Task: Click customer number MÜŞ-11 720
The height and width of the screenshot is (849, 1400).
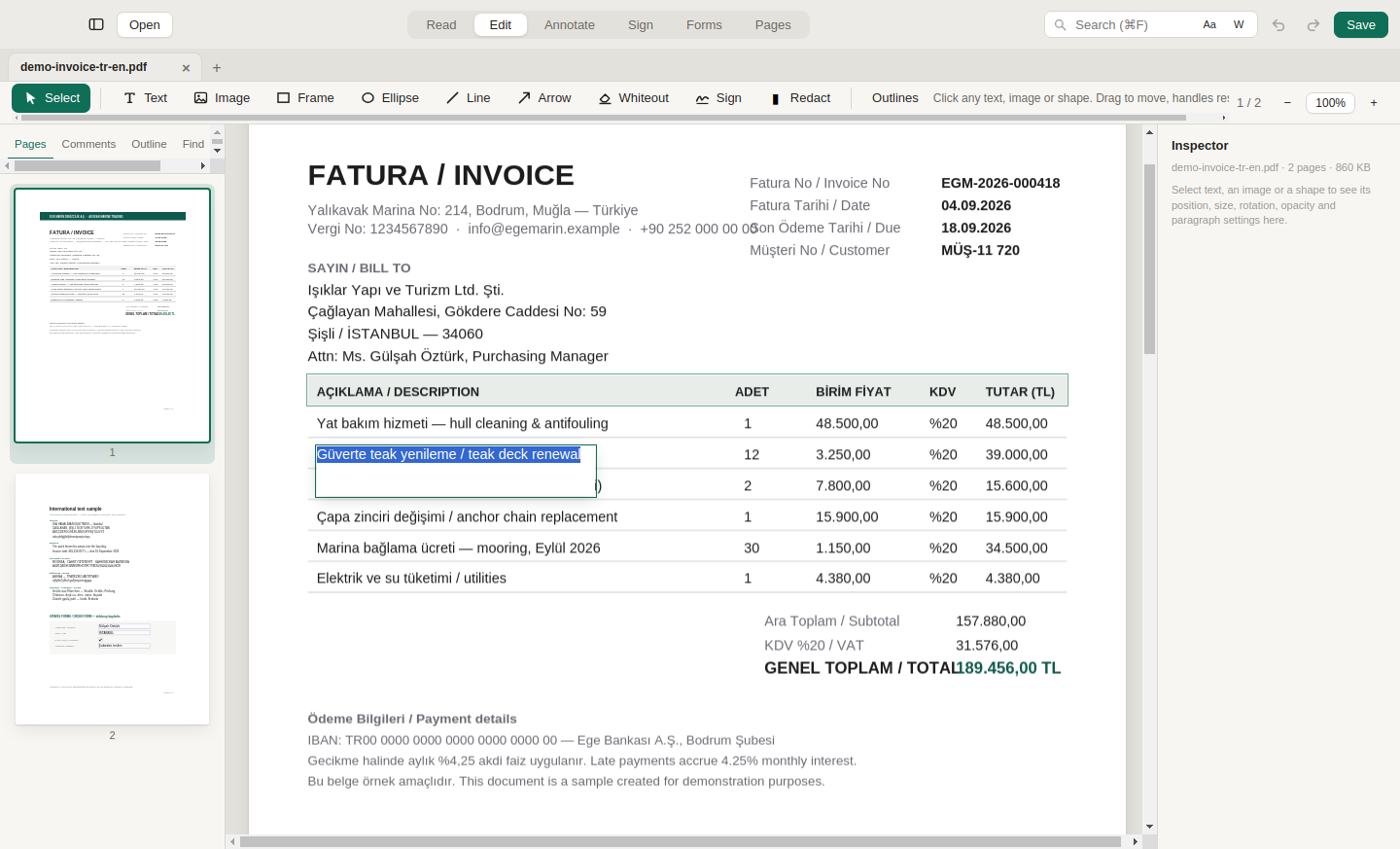Action: pyautogui.click(x=980, y=250)
